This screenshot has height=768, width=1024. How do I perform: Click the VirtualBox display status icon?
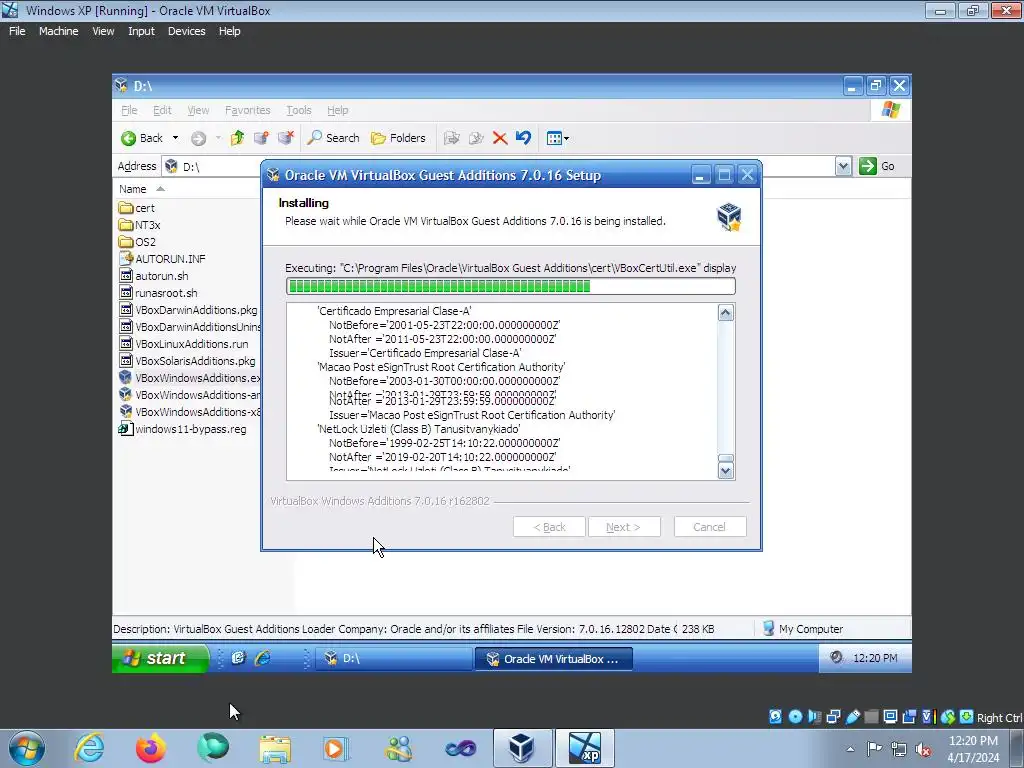(x=890, y=717)
